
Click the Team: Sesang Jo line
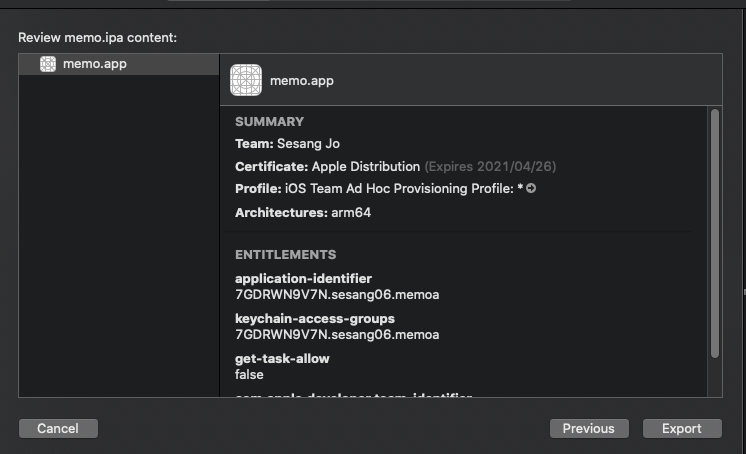coord(287,144)
